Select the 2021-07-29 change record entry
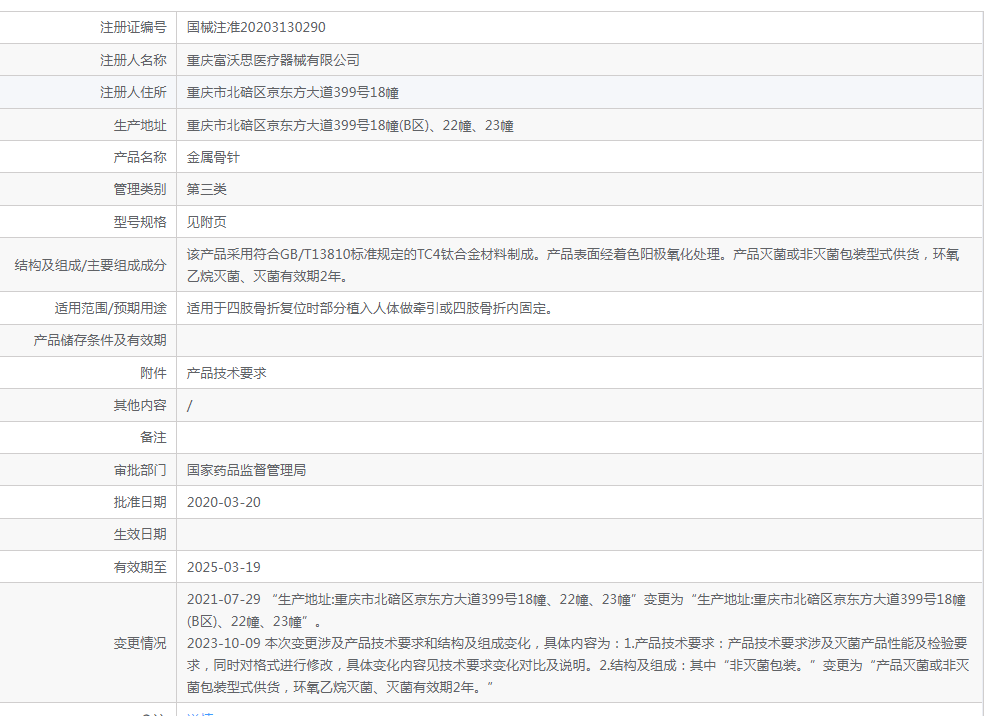 tap(576, 610)
